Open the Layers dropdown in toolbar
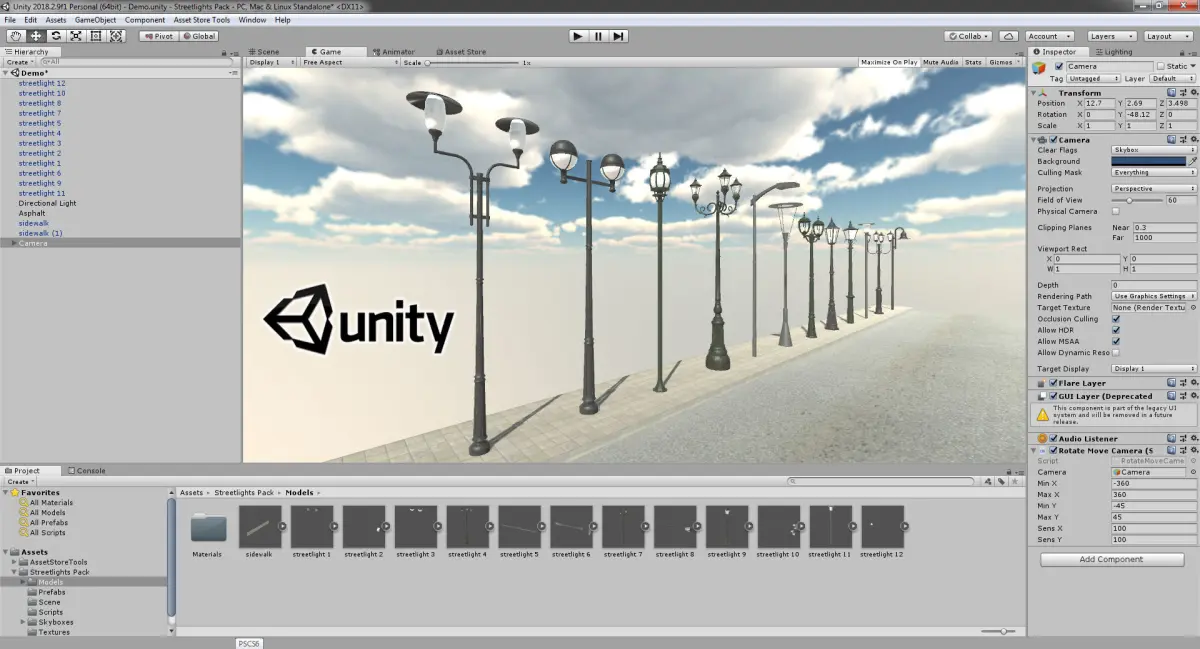Image resolution: width=1200 pixels, height=649 pixels. pos(1111,36)
